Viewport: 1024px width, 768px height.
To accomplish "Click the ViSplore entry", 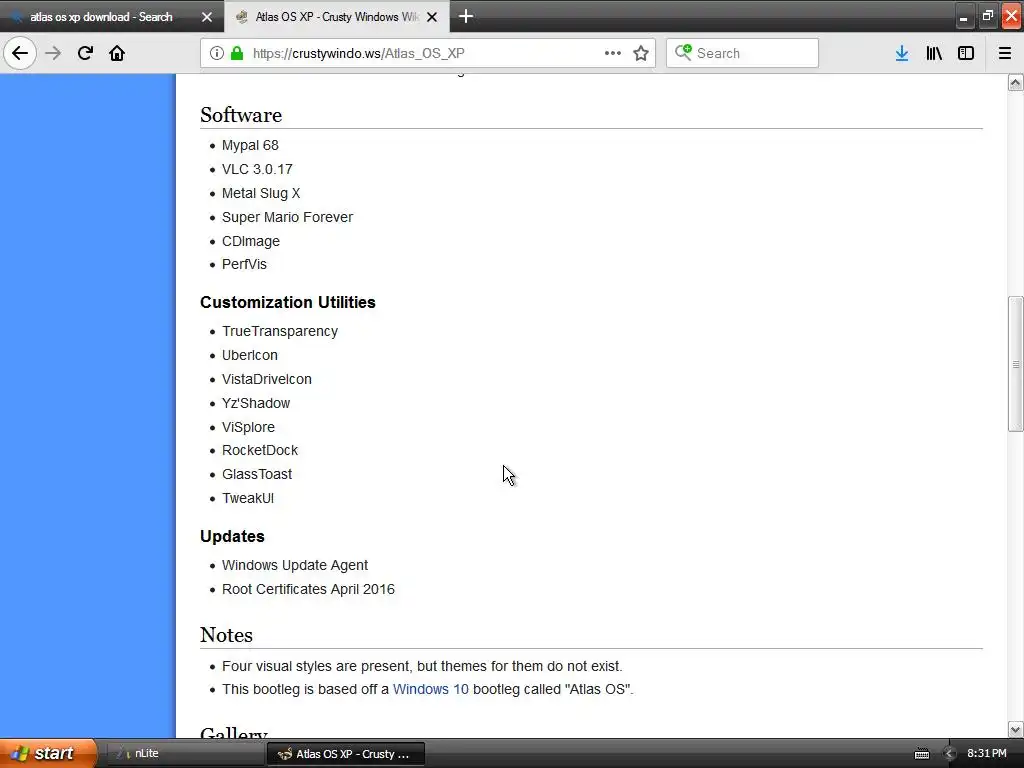I will [x=248, y=427].
